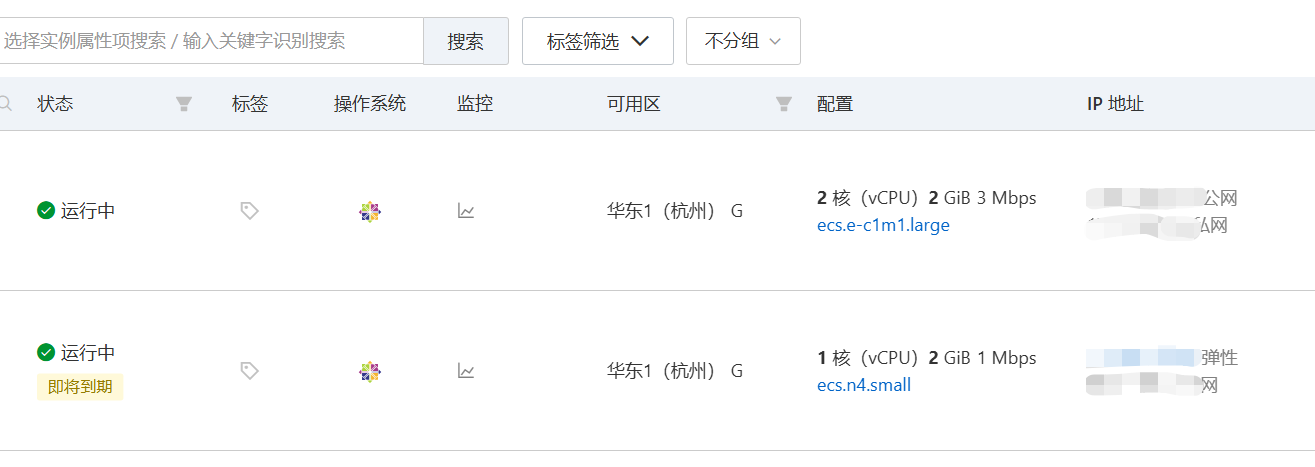Click the IP 地址 column header

click(1115, 104)
